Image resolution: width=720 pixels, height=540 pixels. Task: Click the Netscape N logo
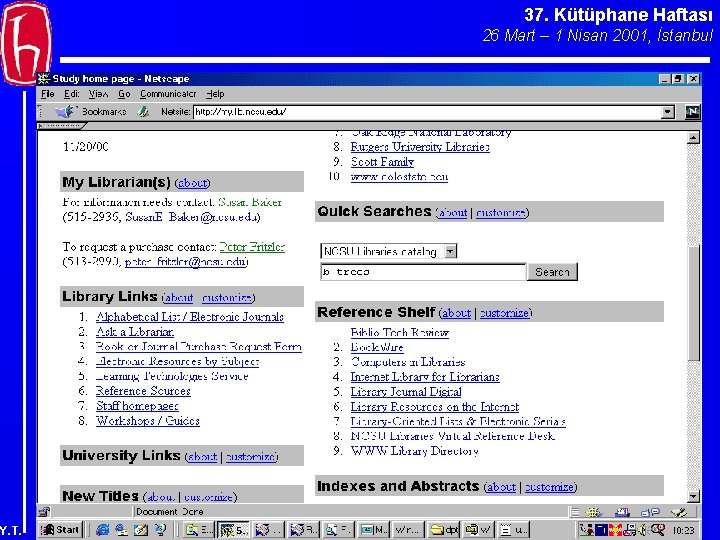(692, 112)
